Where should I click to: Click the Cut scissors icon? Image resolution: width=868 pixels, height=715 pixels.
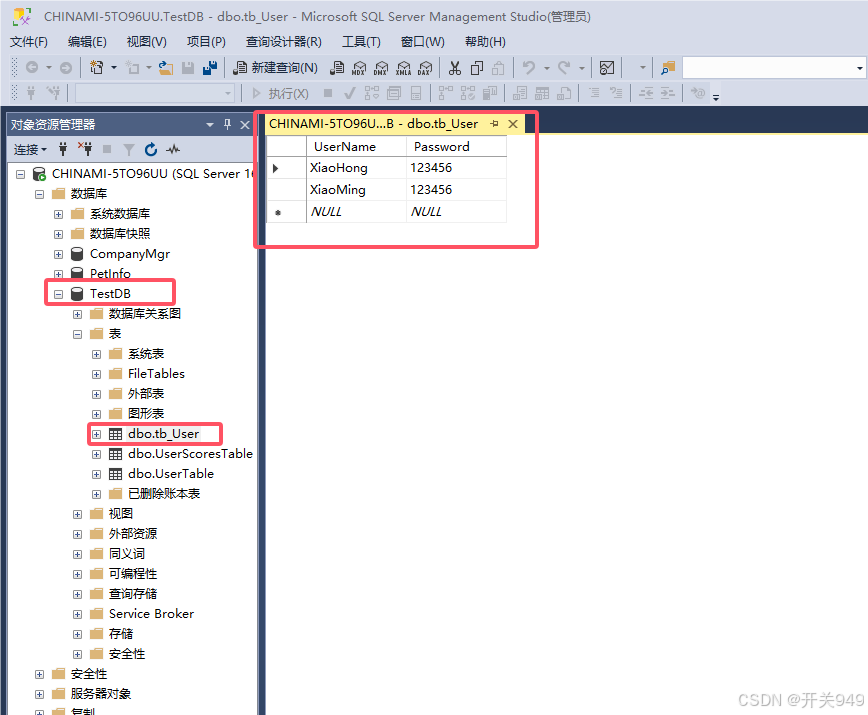click(x=454, y=68)
